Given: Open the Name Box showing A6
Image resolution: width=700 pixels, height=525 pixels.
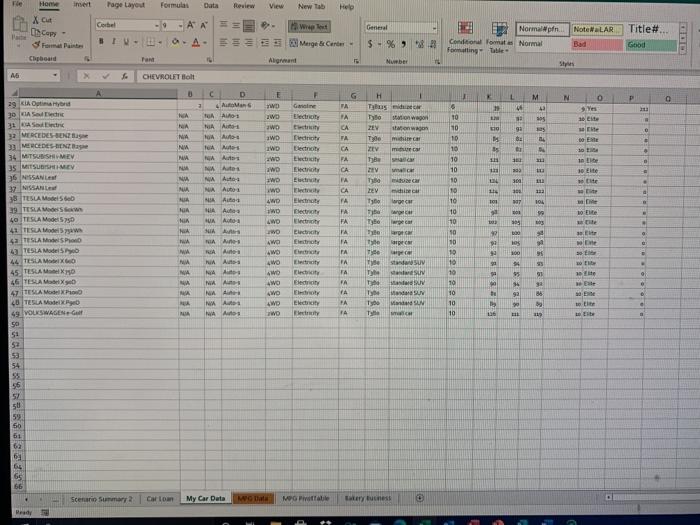Looking at the screenshot, I should pyautogui.click(x=33, y=75).
